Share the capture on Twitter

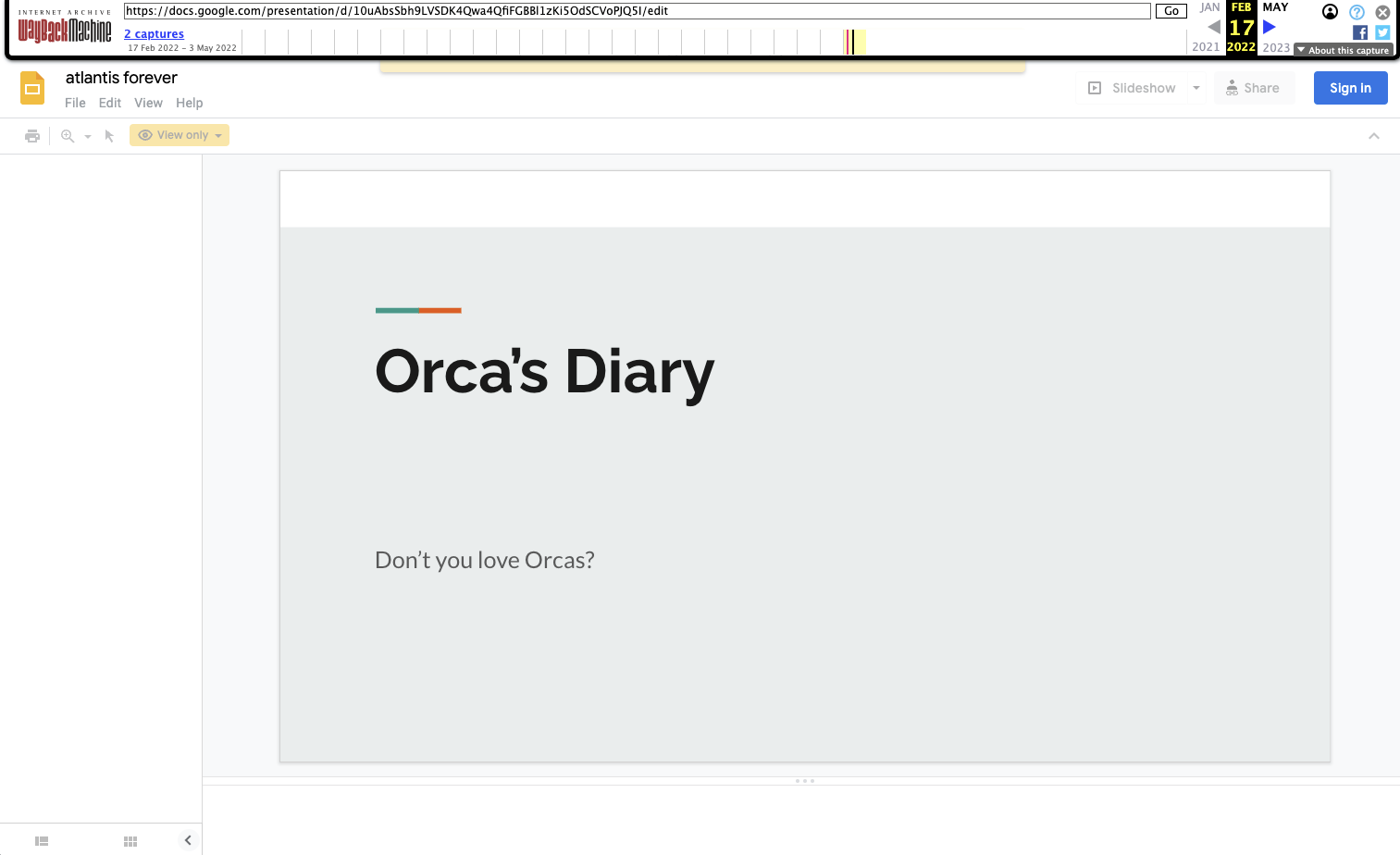point(1382,32)
